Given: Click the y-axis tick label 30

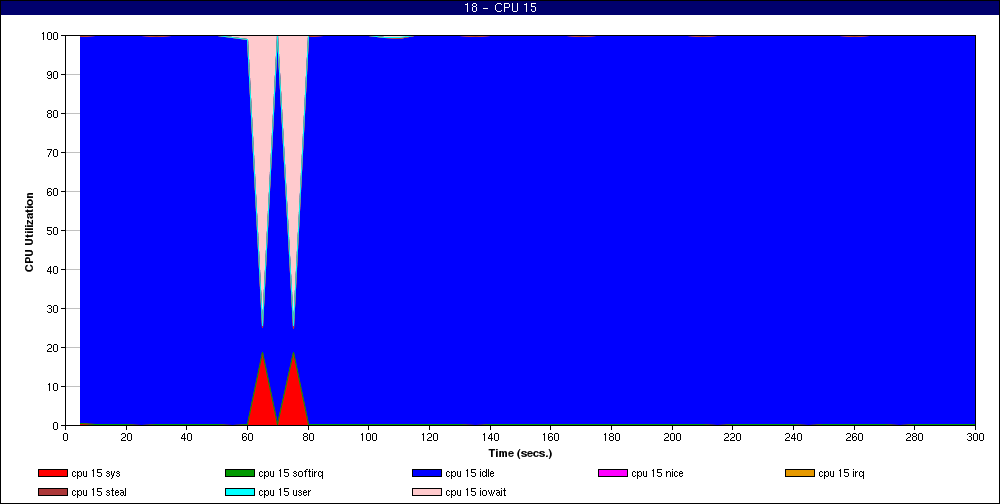Looking at the screenshot, I should click(x=53, y=309).
